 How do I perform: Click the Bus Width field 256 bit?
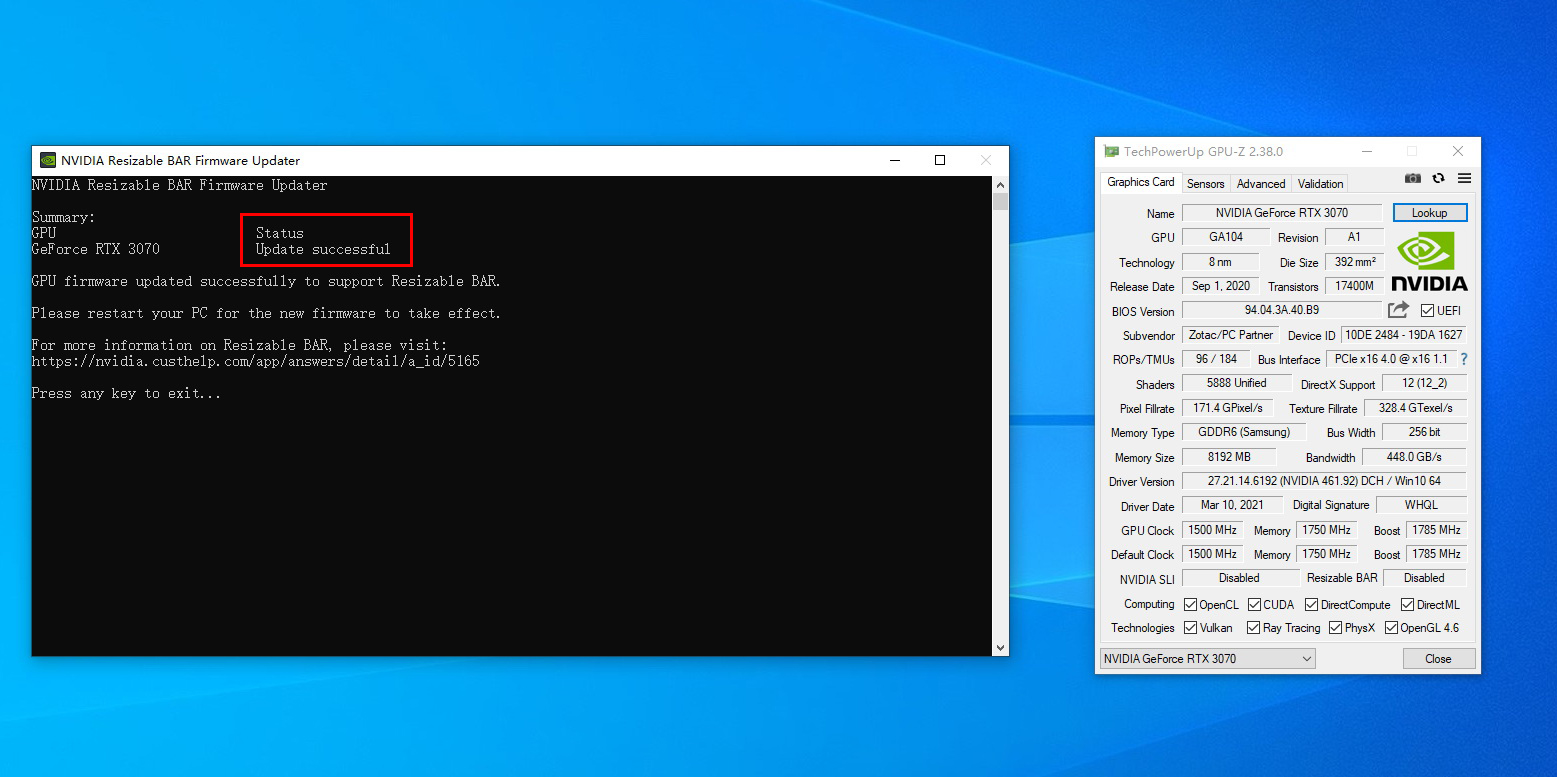point(1424,432)
